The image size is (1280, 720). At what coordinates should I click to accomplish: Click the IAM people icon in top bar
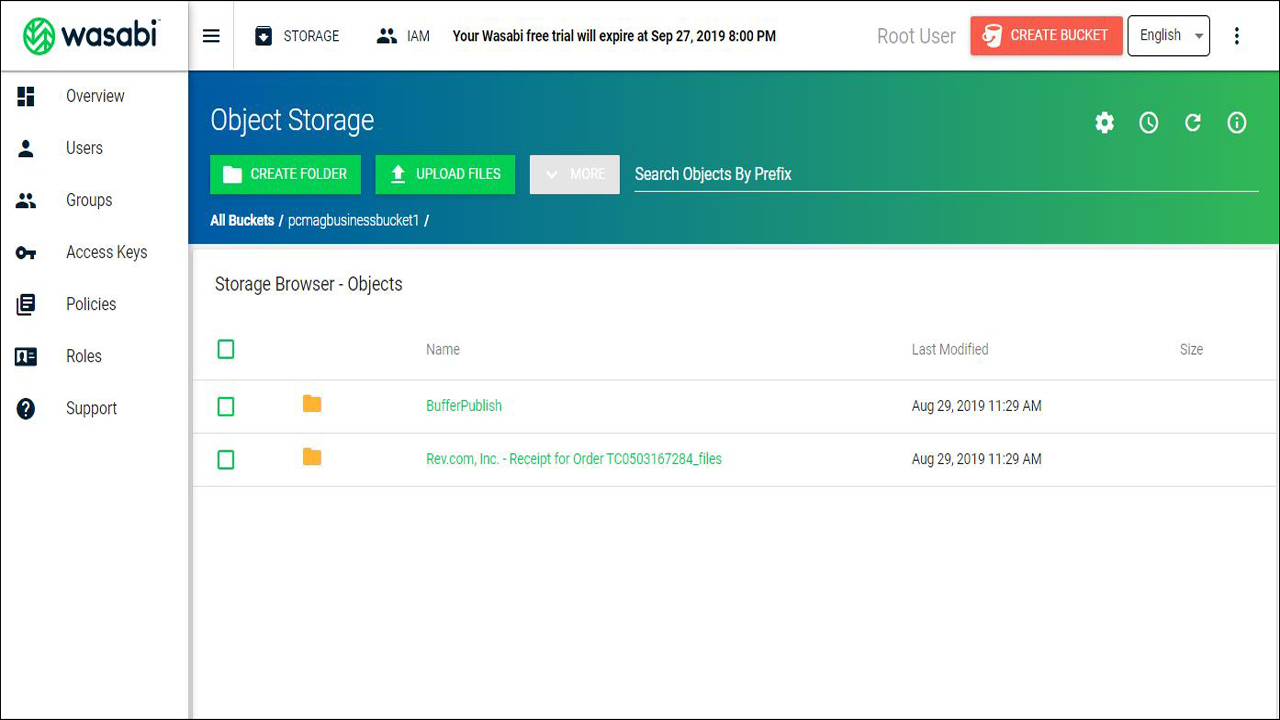[x=387, y=36]
